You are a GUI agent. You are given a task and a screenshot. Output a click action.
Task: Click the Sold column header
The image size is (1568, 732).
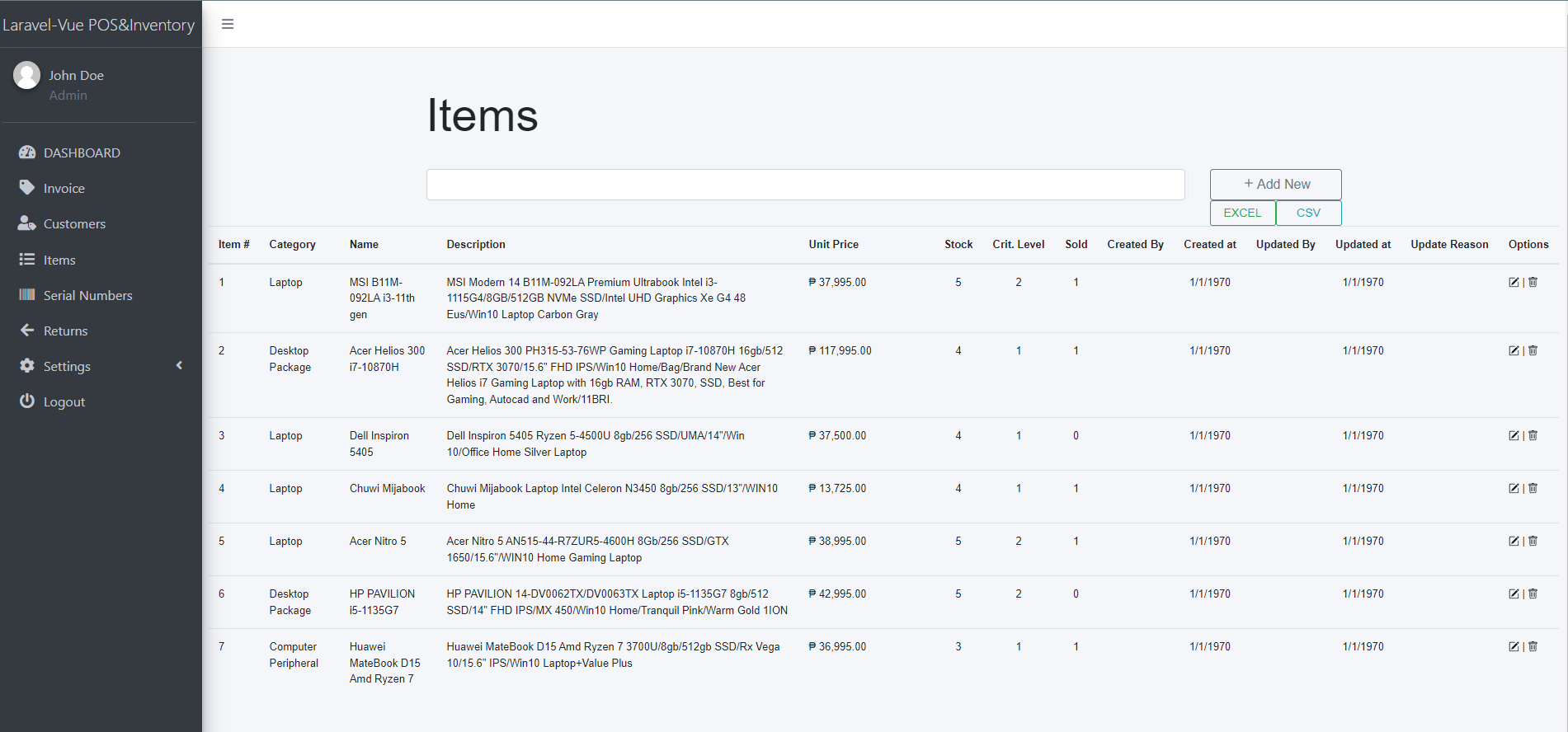click(x=1076, y=244)
